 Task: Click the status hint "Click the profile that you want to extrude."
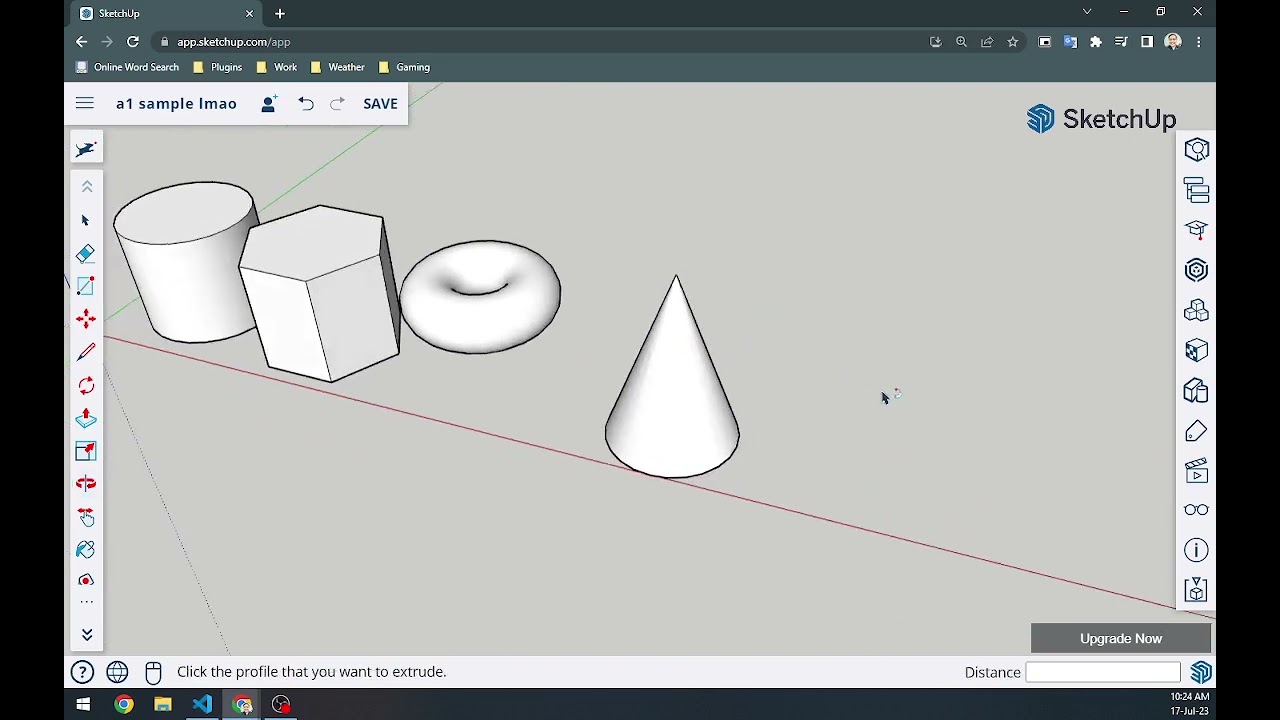311,672
